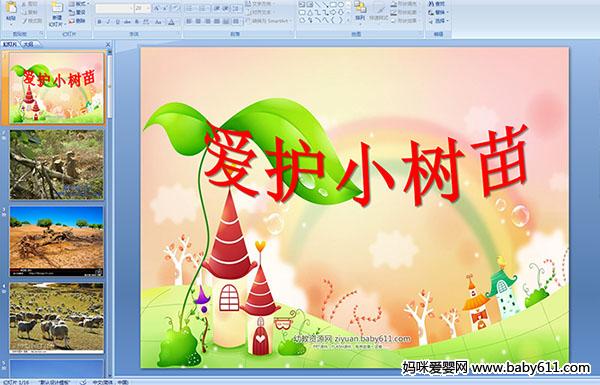Click the Replace icon in Editing group

pos(437,12)
